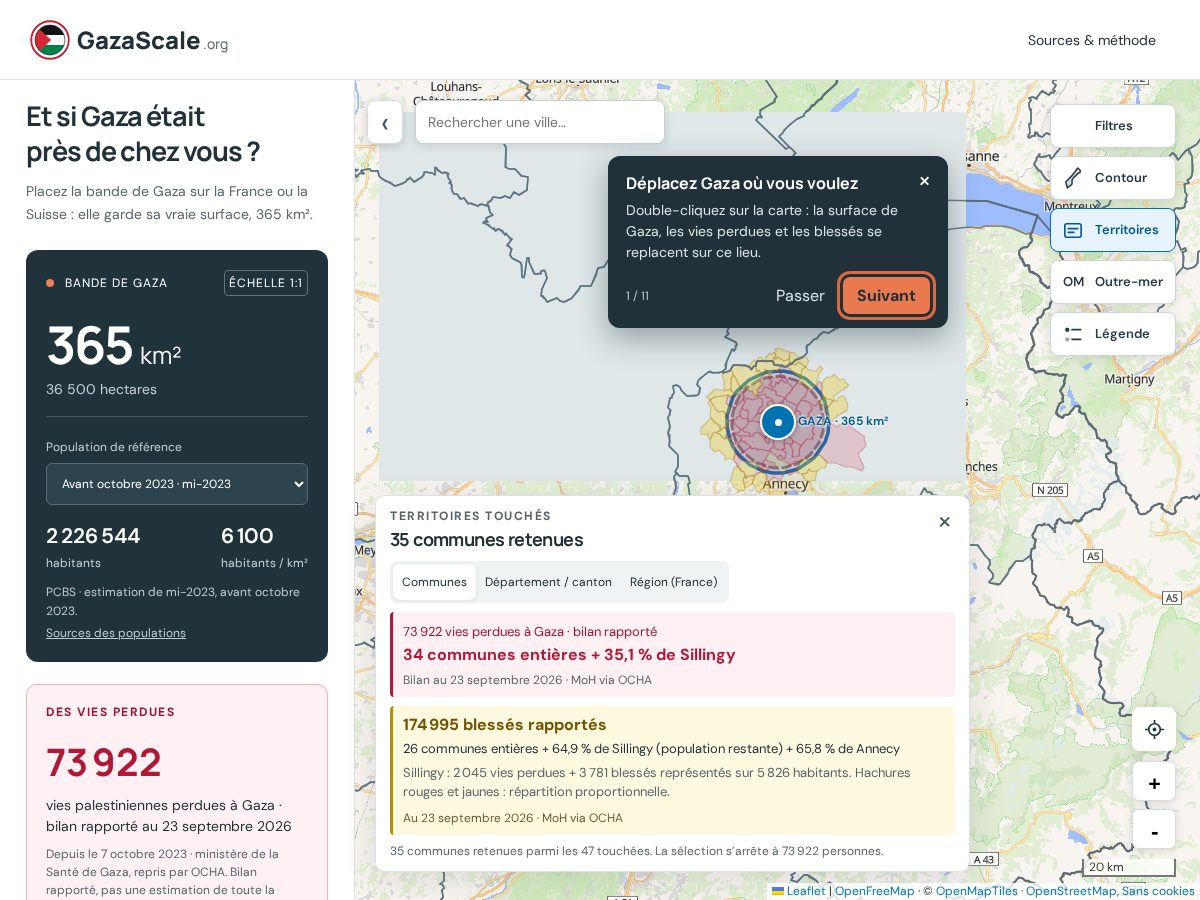
Task: Click the locate-me crosshair icon
Action: click(x=1154, y=729)
